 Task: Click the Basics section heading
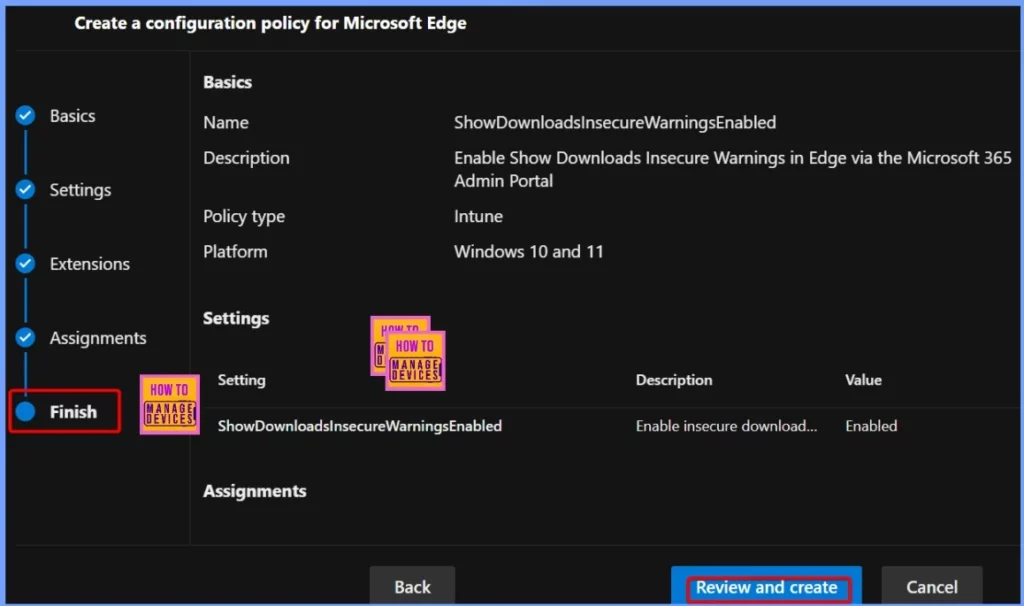pyautogui.click(x=227, y=82)
